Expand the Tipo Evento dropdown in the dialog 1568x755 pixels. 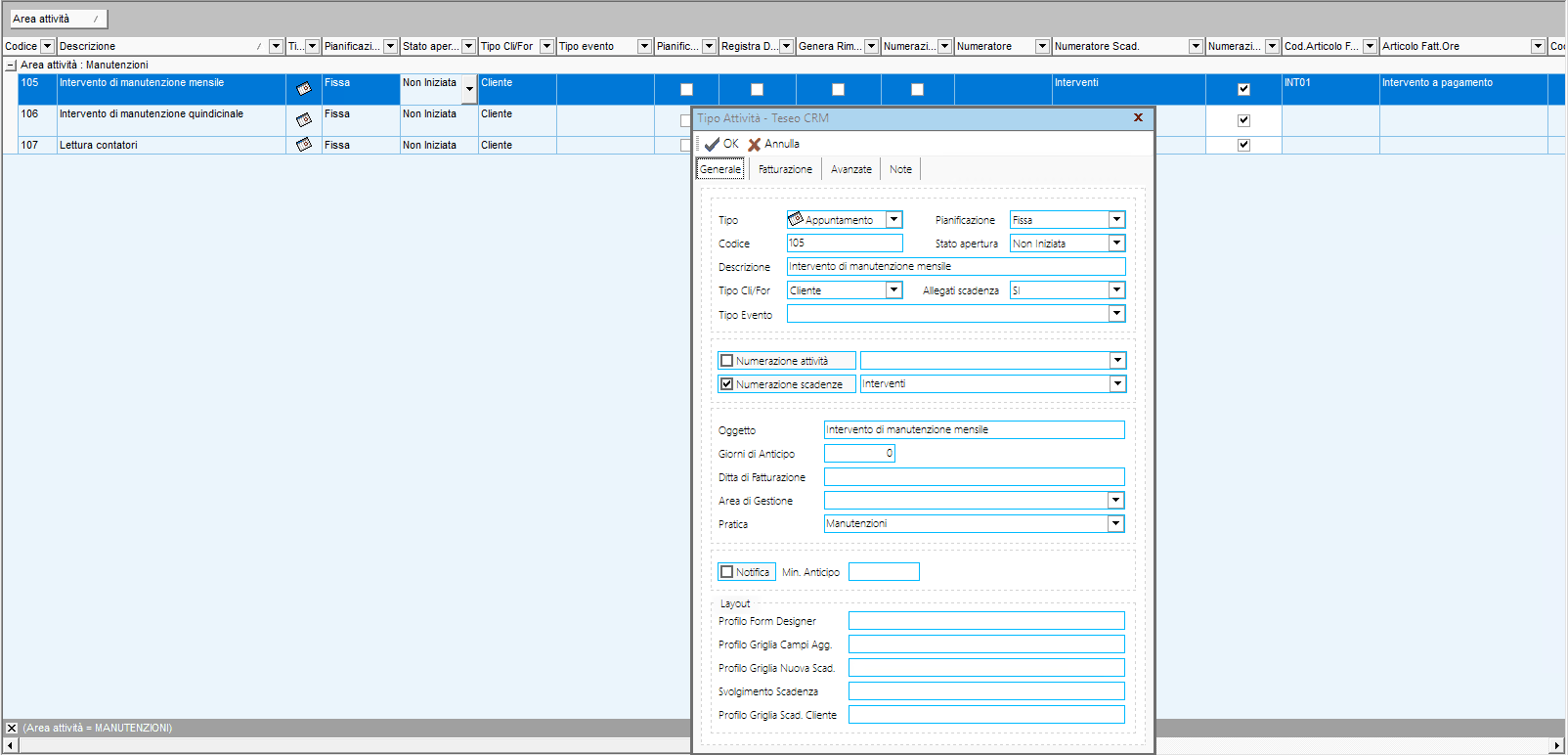1116,314
